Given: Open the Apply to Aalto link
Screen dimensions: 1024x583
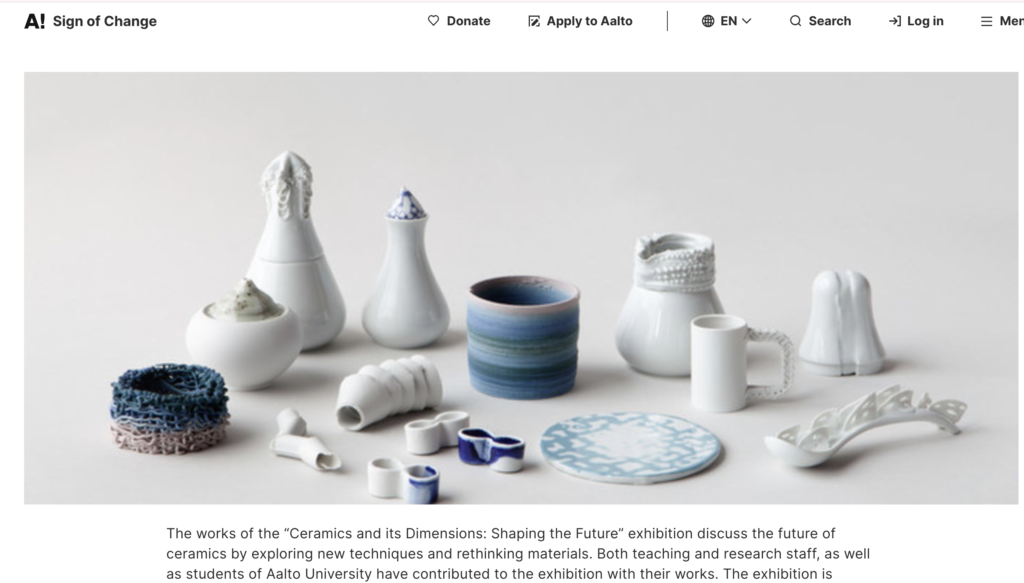Looking at the screenshot, I should coord(581,21).
